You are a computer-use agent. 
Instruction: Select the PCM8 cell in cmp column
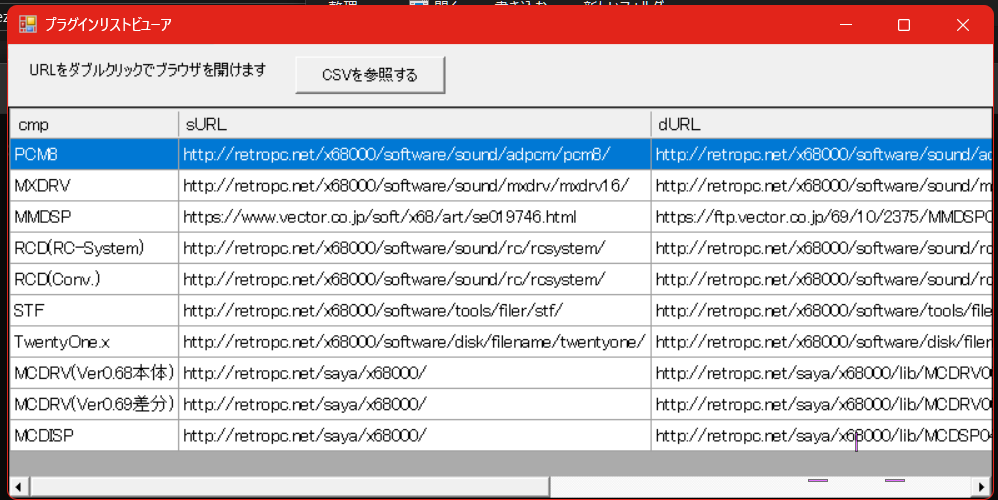point(94,154)
